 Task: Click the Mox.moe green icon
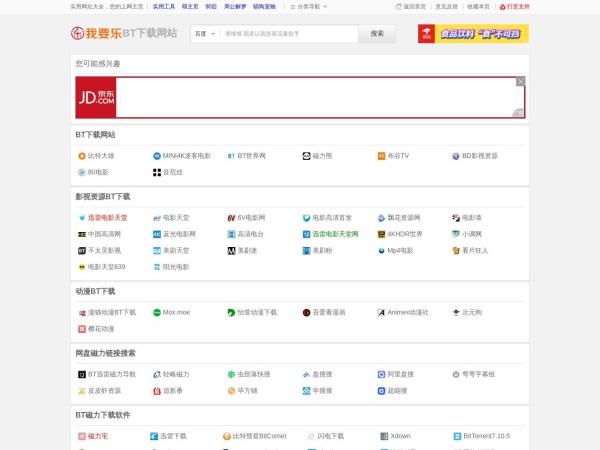(157, 312)
